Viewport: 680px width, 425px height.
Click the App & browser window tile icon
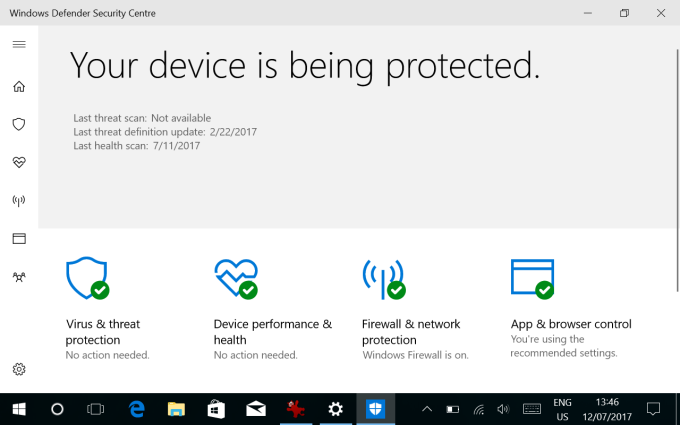click(532, 279)
